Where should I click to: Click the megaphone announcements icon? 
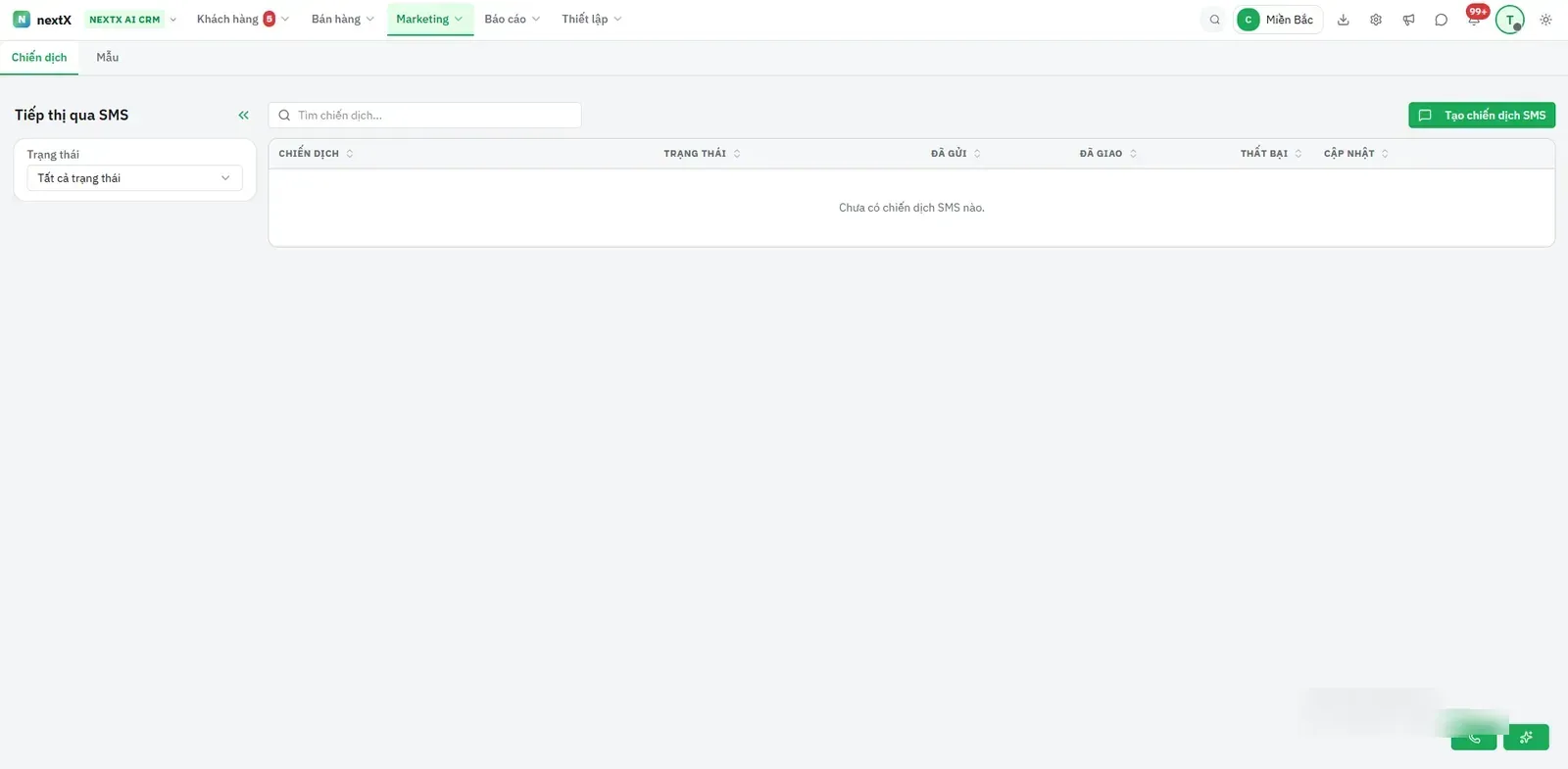1408,20
